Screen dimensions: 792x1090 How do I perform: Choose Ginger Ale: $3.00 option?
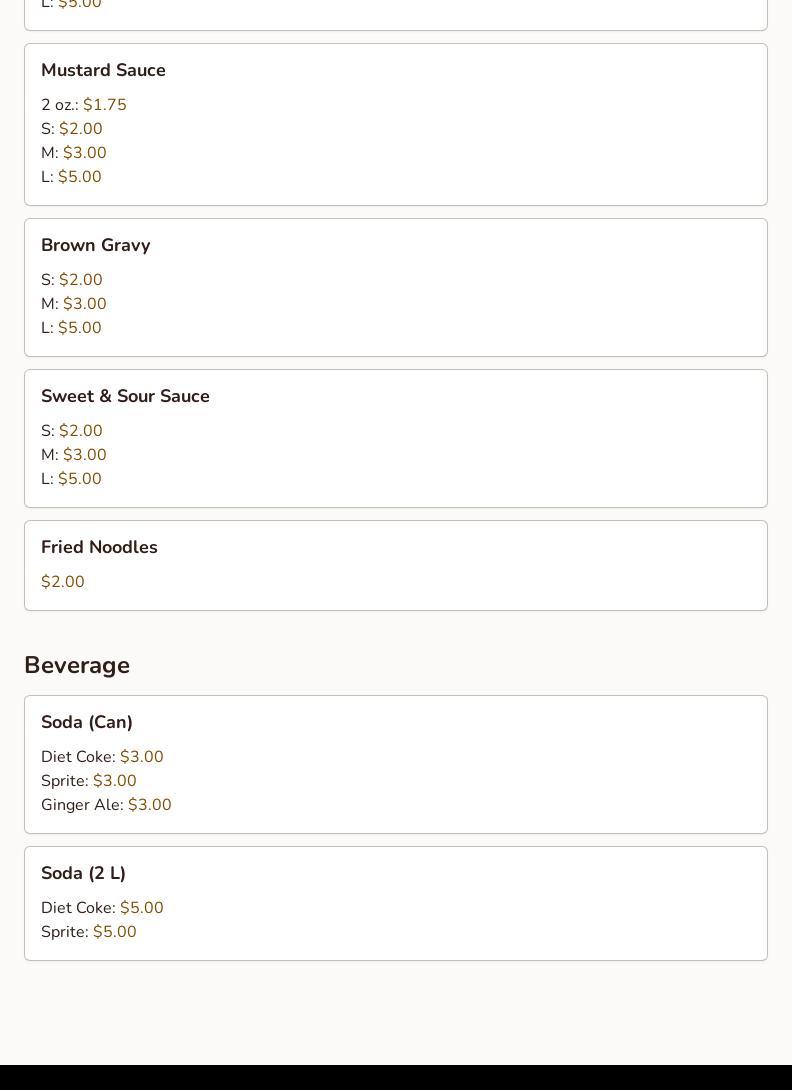click(106, 805)
